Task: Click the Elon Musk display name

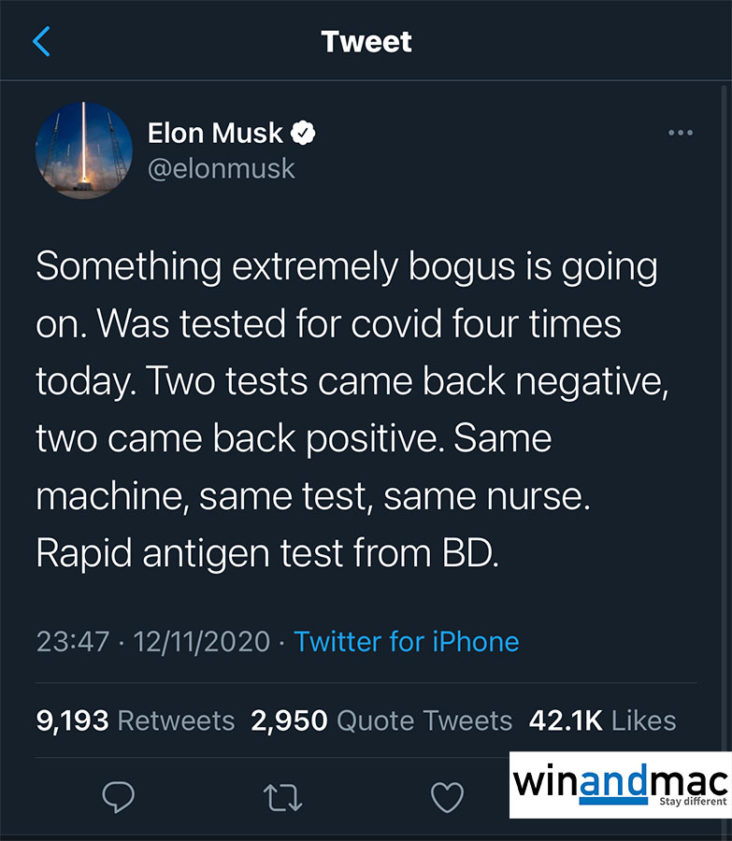Action: [216, 133]
